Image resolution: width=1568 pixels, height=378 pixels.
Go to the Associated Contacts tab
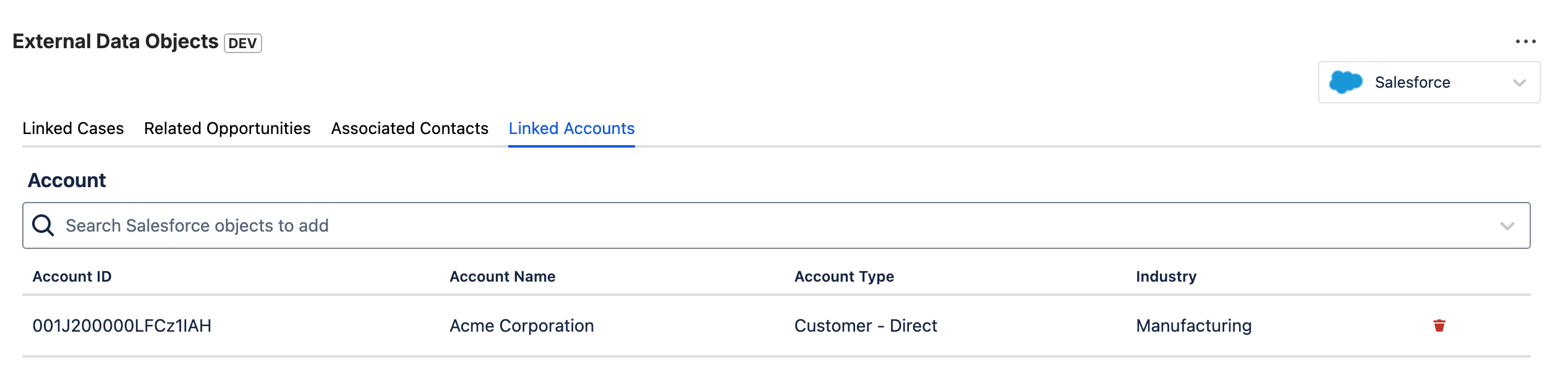point(409,128)
